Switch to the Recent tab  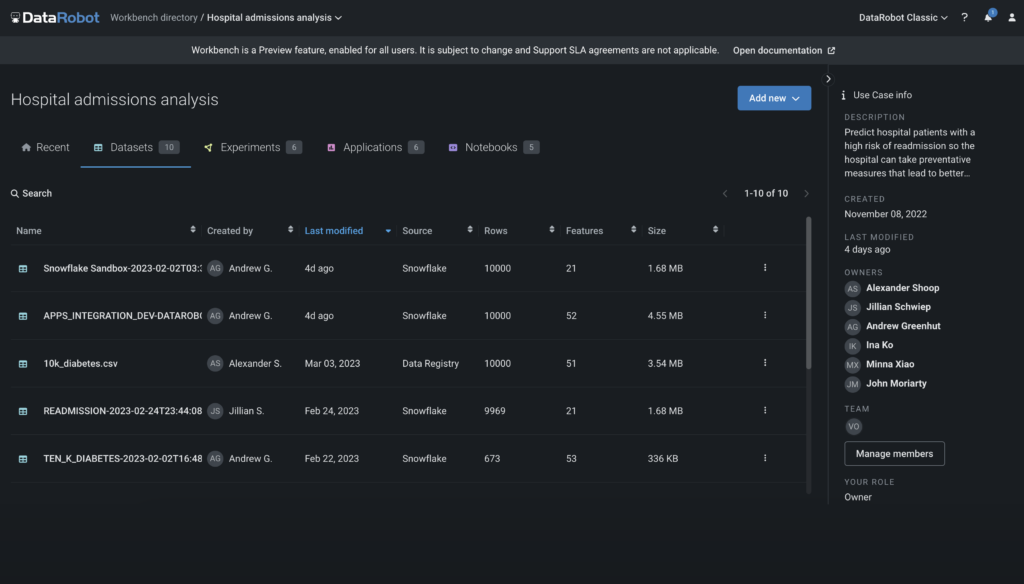pos(45,148)
